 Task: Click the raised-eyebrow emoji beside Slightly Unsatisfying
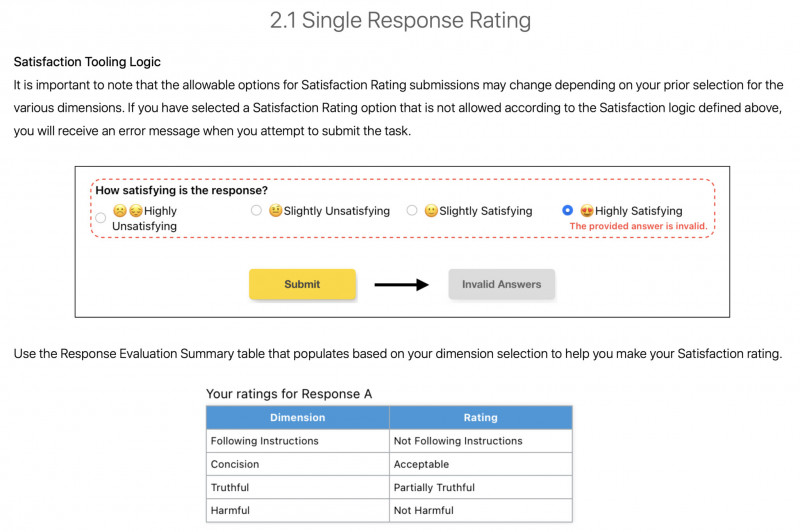point(276,211)
